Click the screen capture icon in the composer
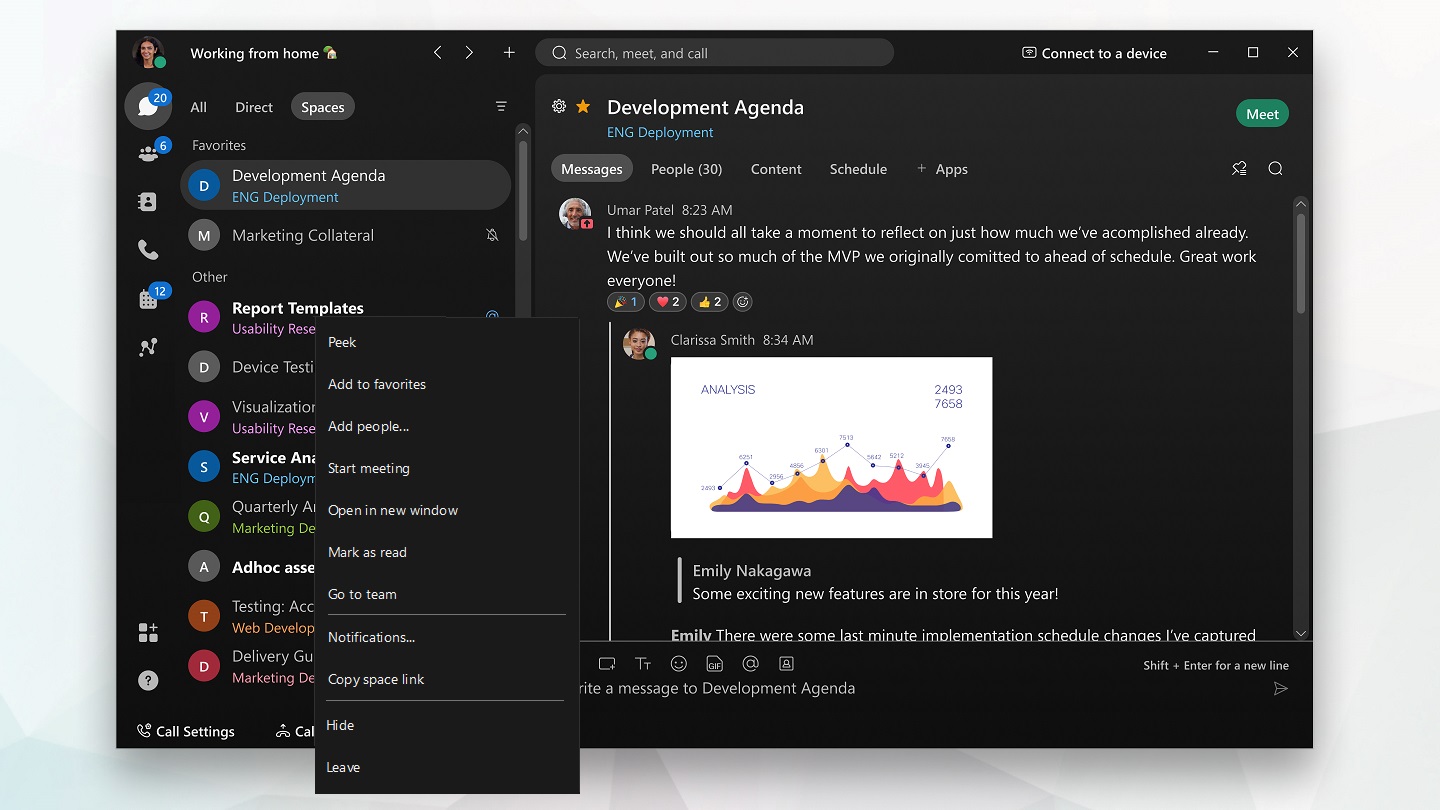This screenshot has width=1440, height=810. pos(606,664)
